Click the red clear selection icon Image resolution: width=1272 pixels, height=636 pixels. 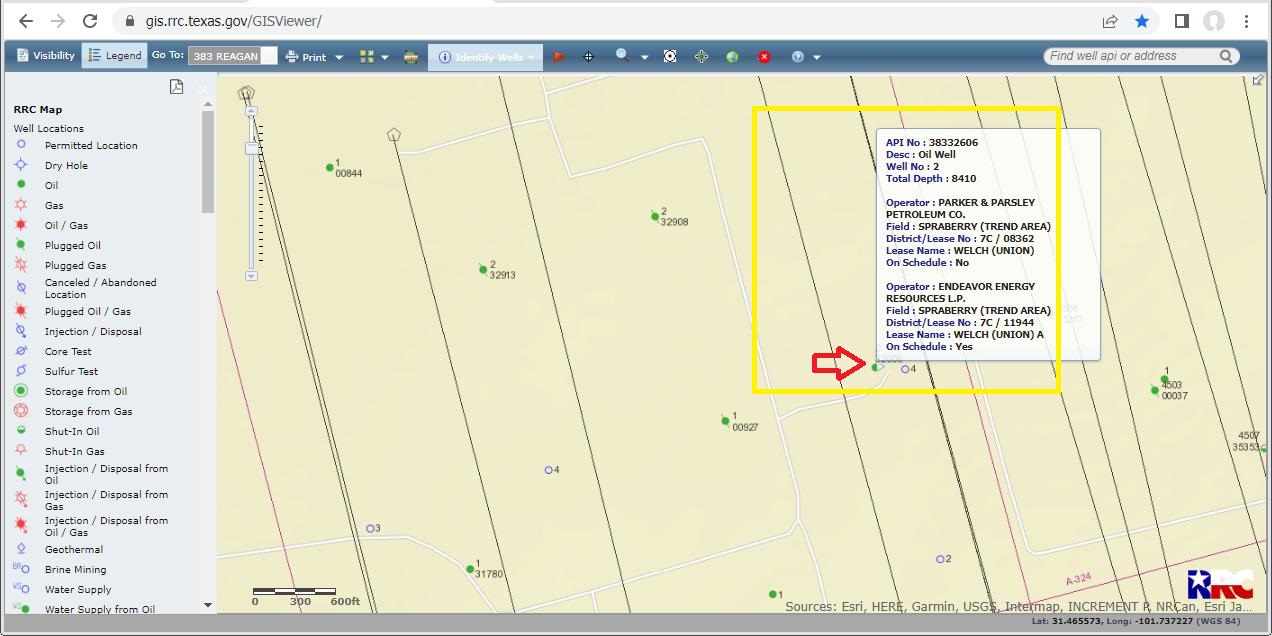coord(764,57)
